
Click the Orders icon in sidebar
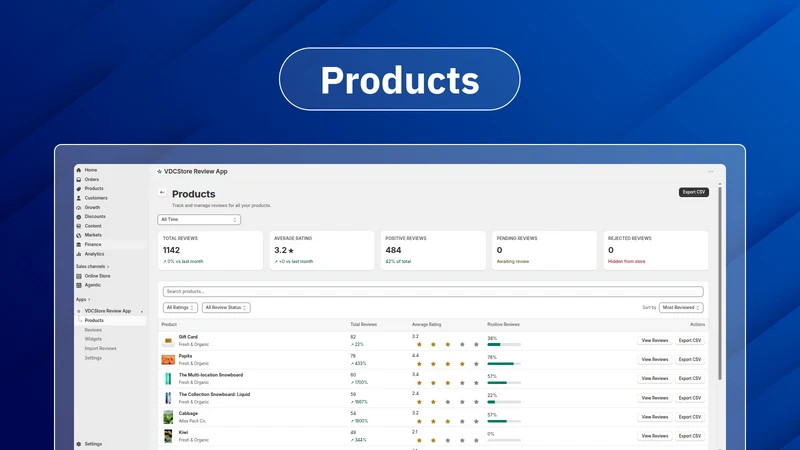[x=79, y=180]
